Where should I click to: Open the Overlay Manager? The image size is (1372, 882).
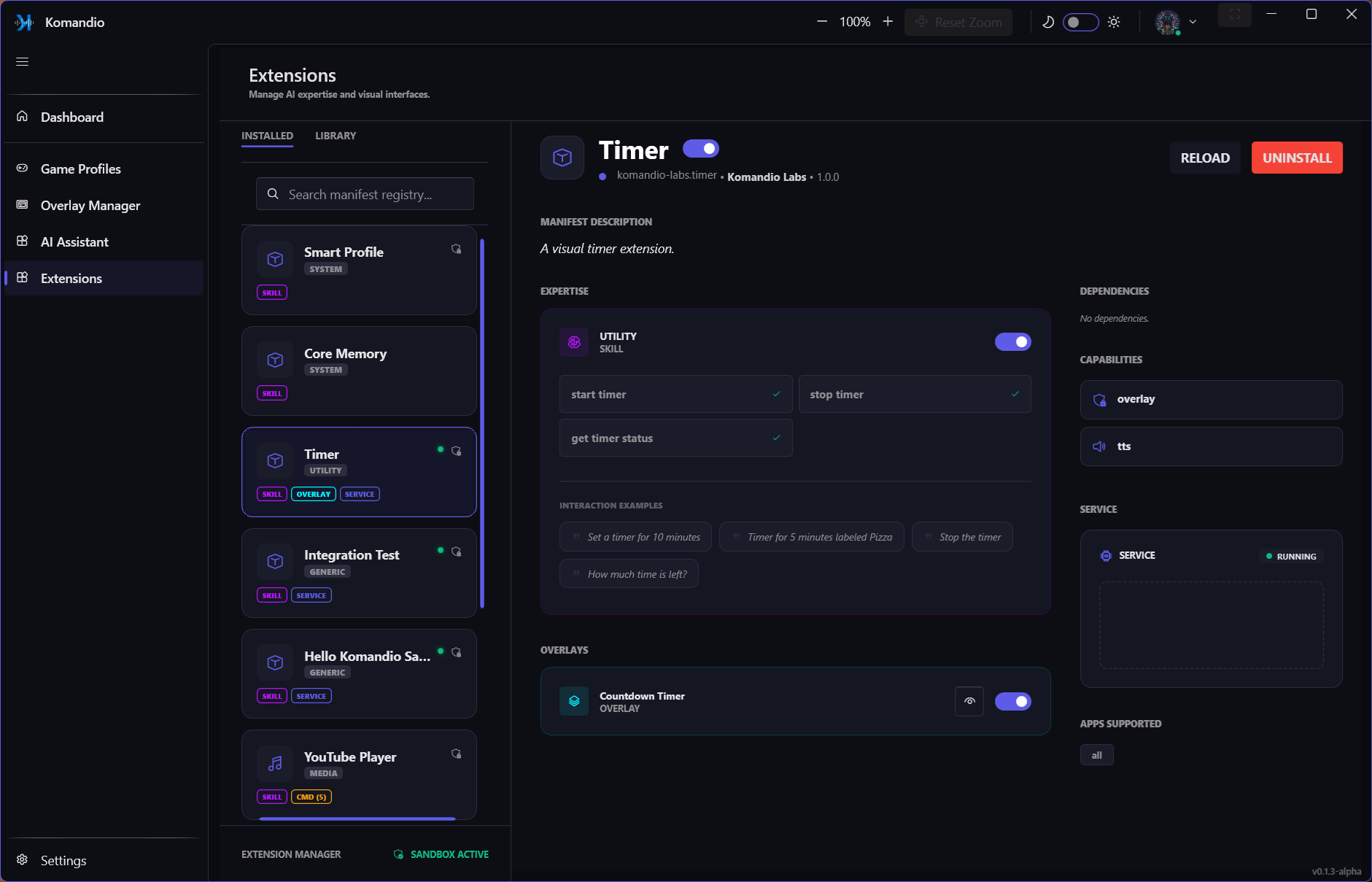[x=90, y=205]
